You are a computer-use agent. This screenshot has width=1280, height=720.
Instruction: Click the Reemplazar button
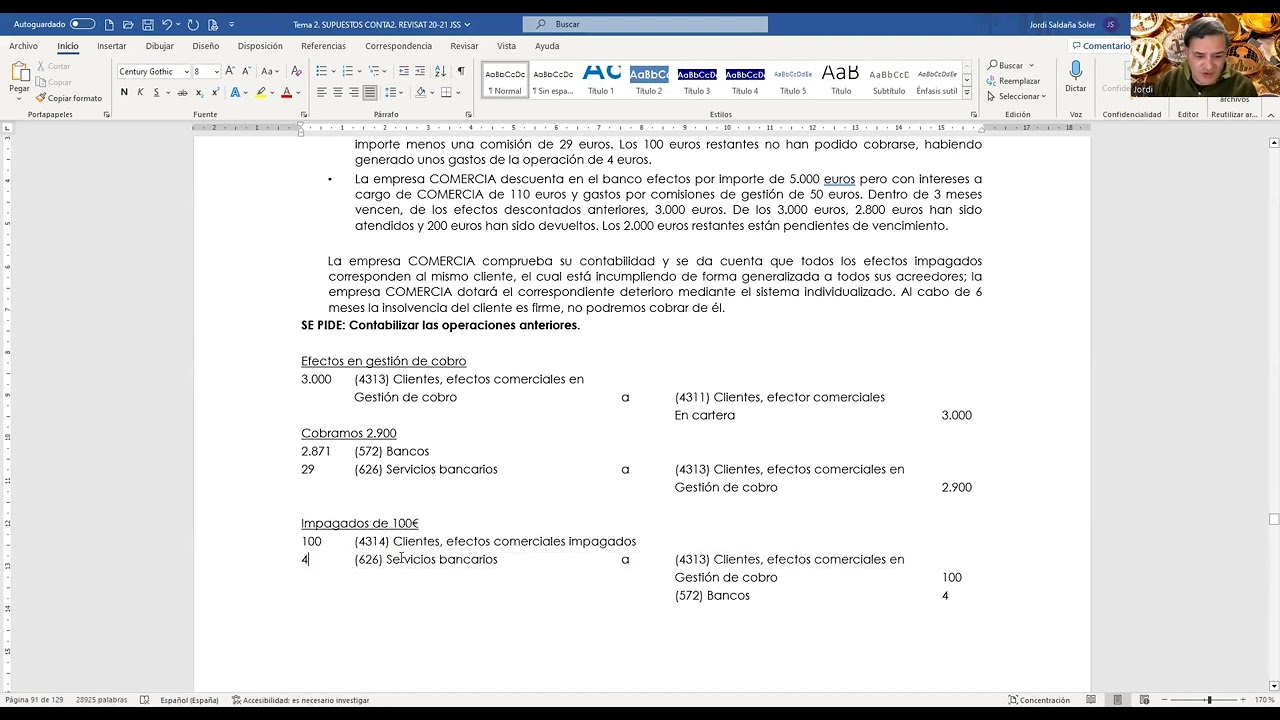click(1013, 81)
